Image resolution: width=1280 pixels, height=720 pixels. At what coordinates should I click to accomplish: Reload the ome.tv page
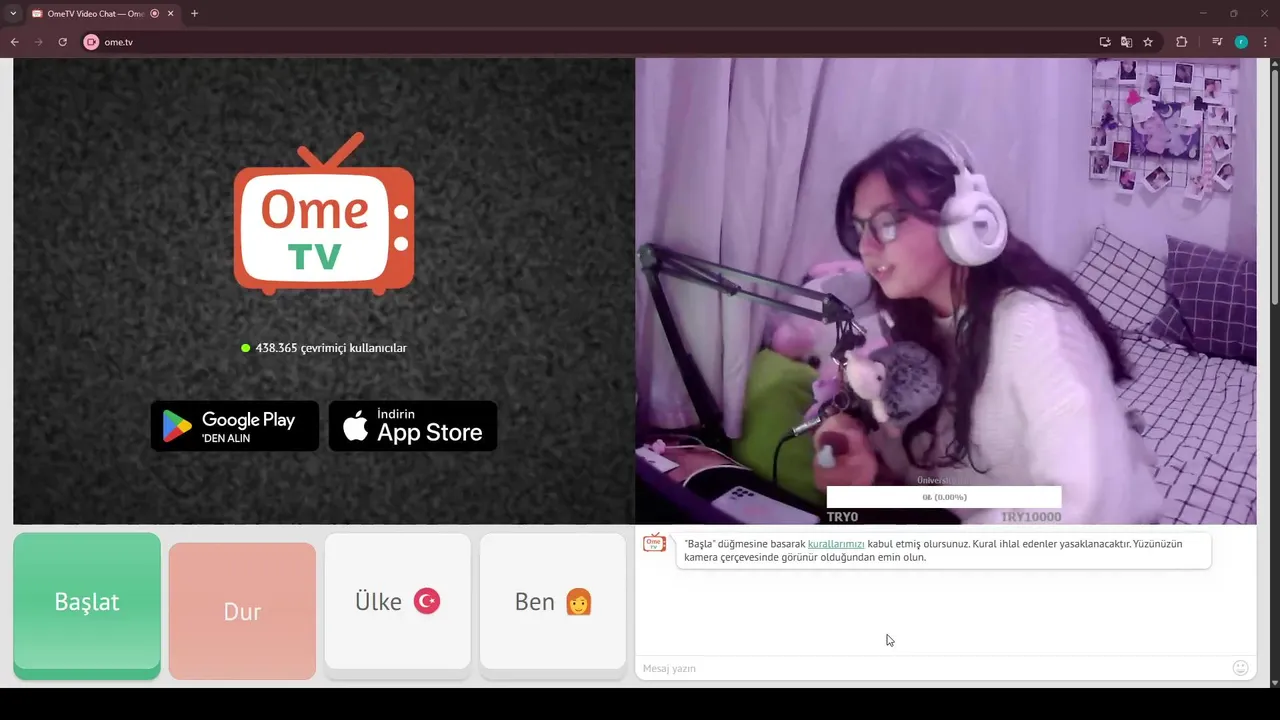click(x=62, y=42)
